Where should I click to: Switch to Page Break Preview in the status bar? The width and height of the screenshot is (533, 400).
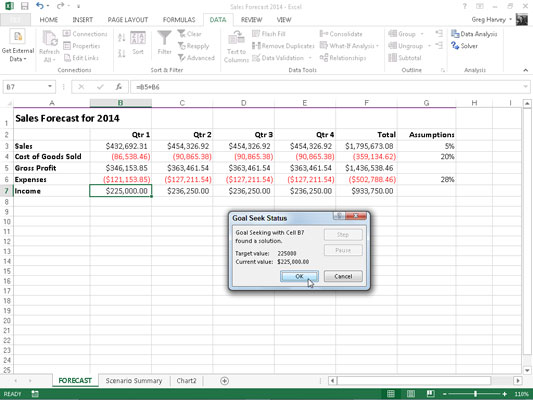click(430, 394)
